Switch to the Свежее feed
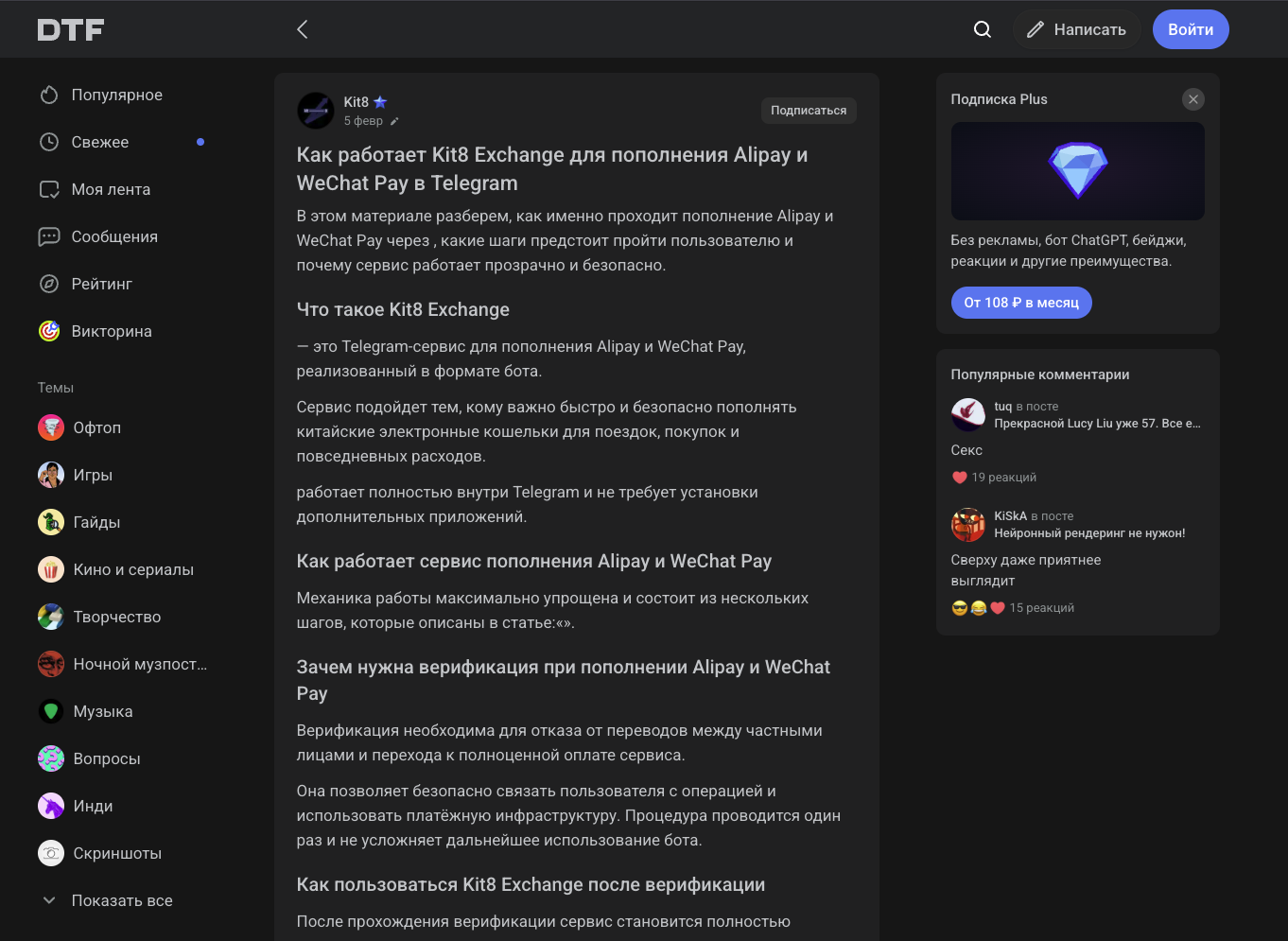The width and height of the screenshot is (1288, 941). pos(100,142)
